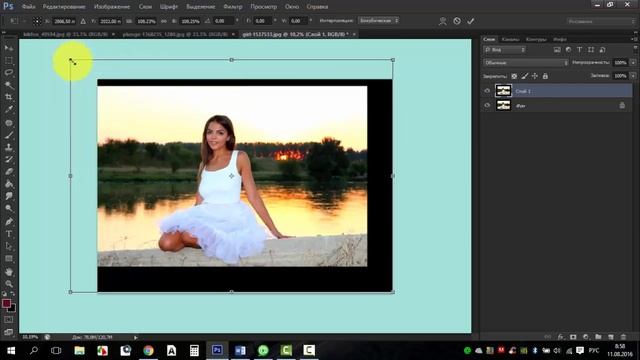Select the Brush tool
This screenshot has height=360, width=640.
(x=9, y=135)
